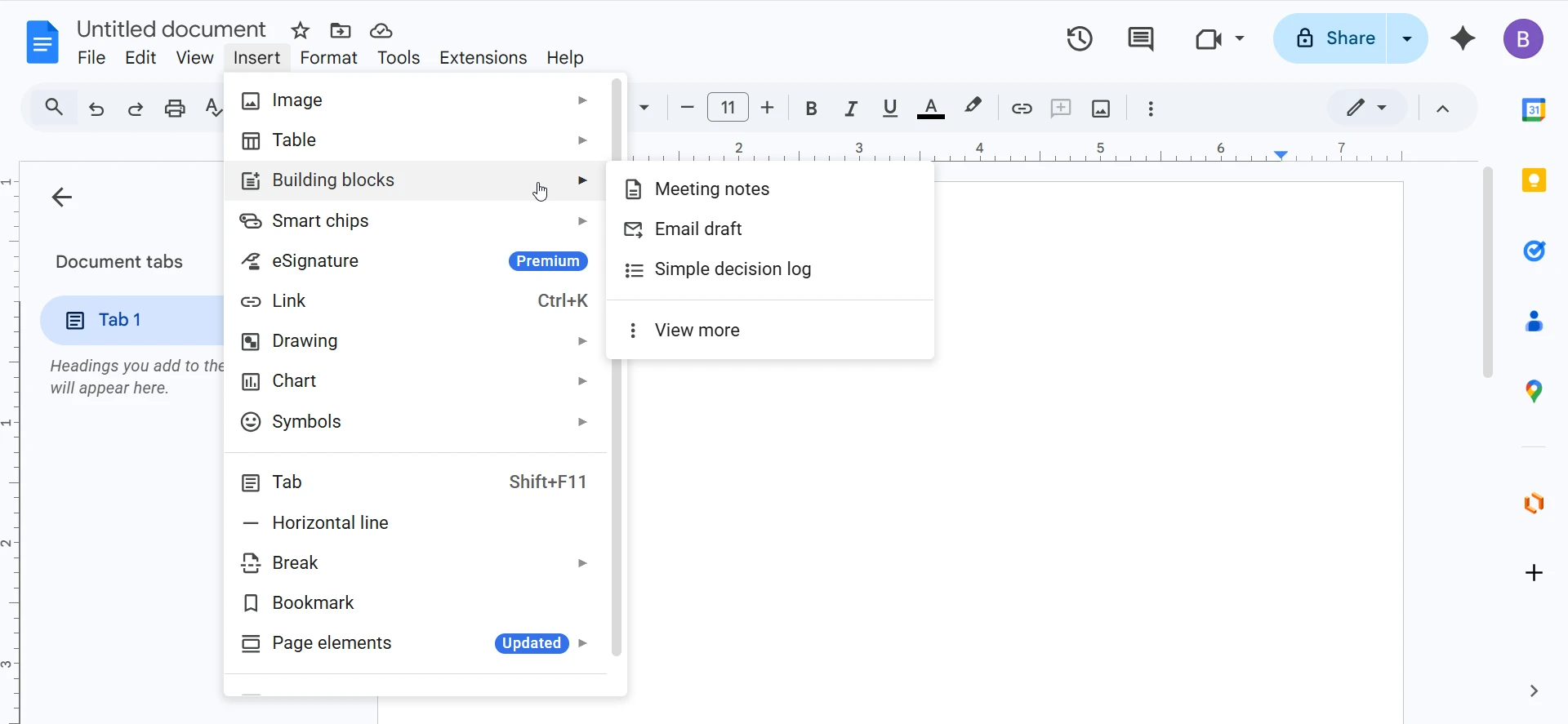Open the account avatar B

pyautogui.click(x=1523, y=38)
